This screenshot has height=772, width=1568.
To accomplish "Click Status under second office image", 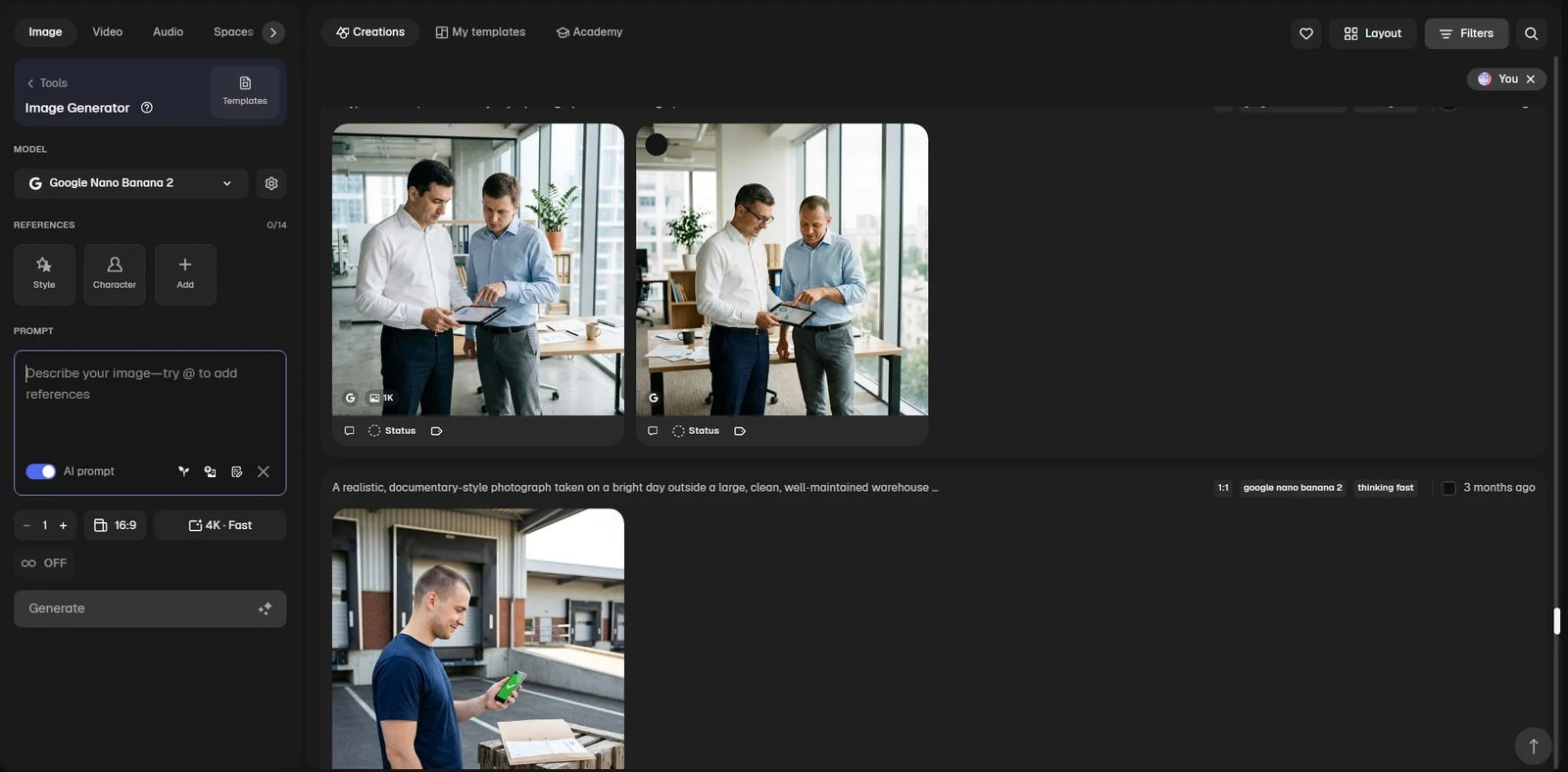I will pos(696,431).
